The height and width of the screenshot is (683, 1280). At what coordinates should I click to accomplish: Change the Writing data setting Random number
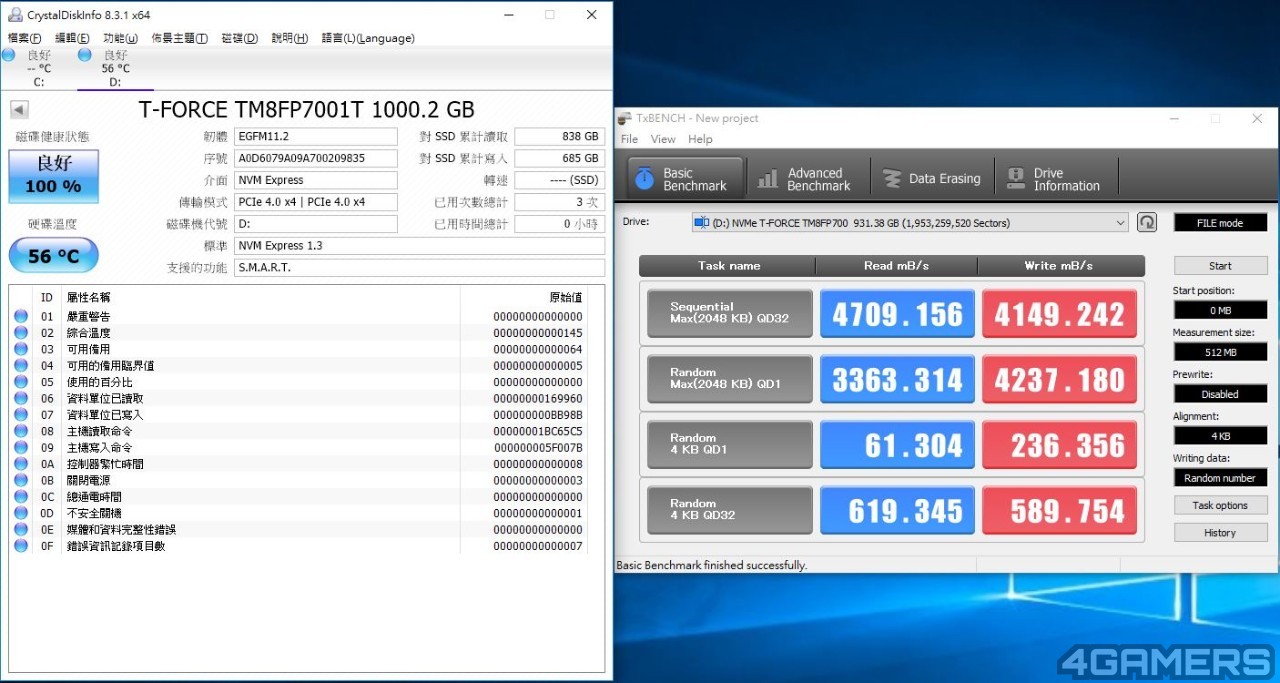(x=1220, y=478)
